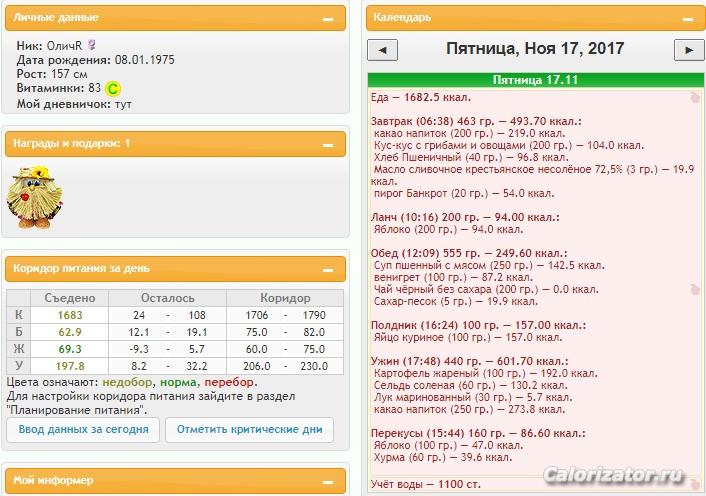Collapse the Мой информер panel

[327, 481]
